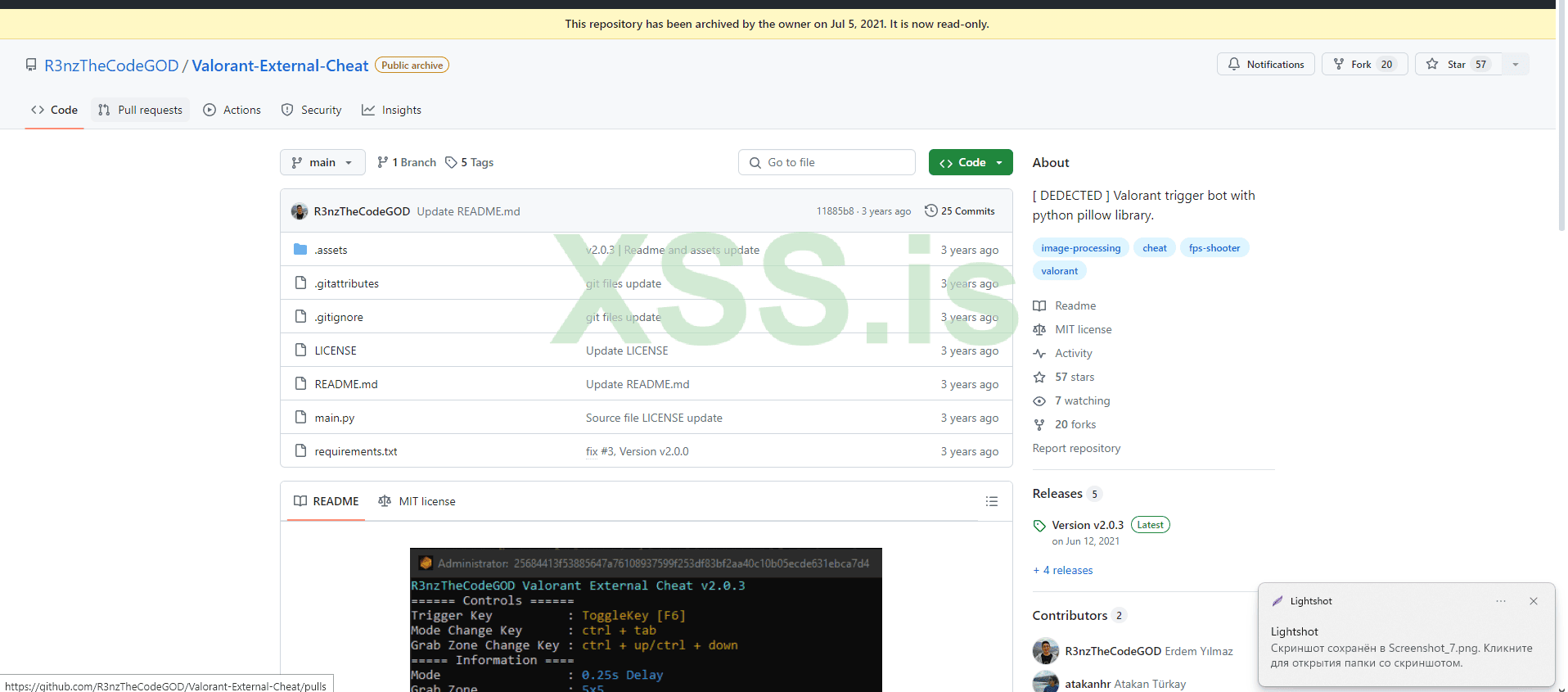Select the MIT license tab

417,501
